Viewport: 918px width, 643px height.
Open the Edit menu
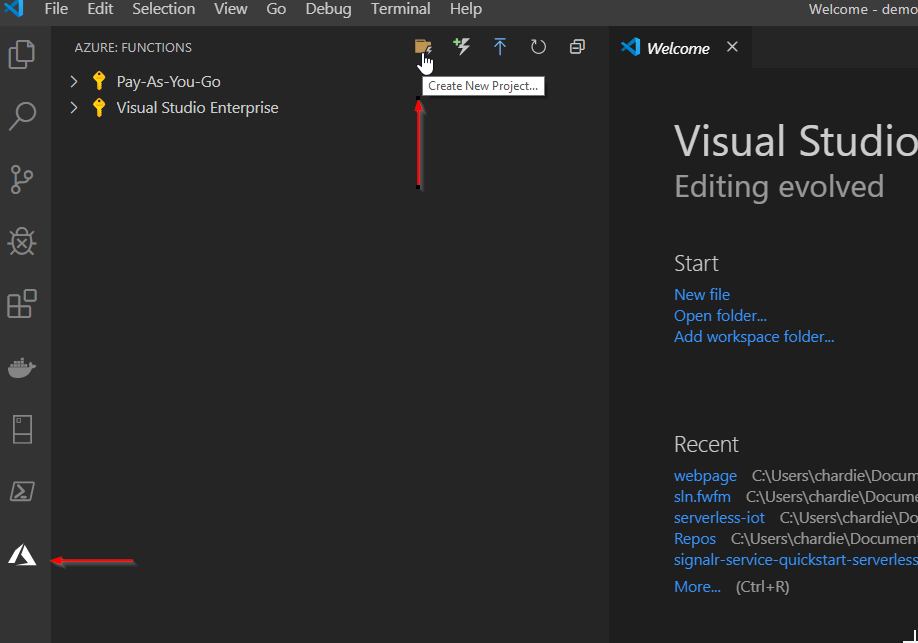coord(100,9)
